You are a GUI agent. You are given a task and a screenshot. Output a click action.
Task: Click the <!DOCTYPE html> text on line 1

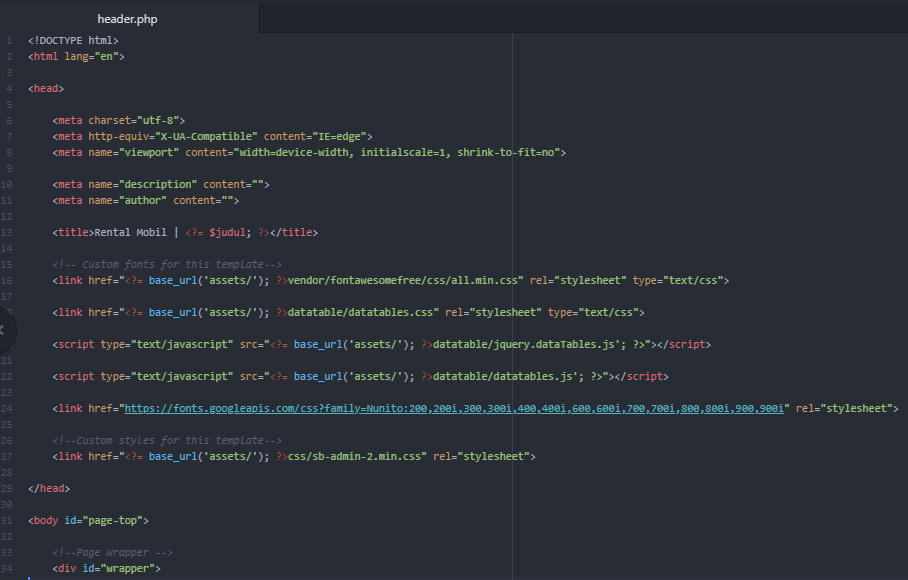73,41
